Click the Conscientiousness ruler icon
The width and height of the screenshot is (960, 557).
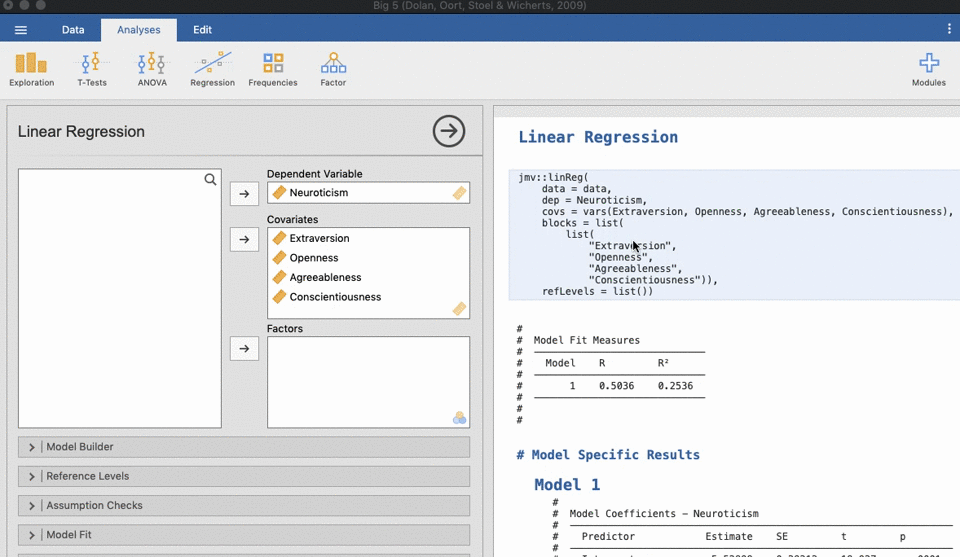click(x=279, y=297)
